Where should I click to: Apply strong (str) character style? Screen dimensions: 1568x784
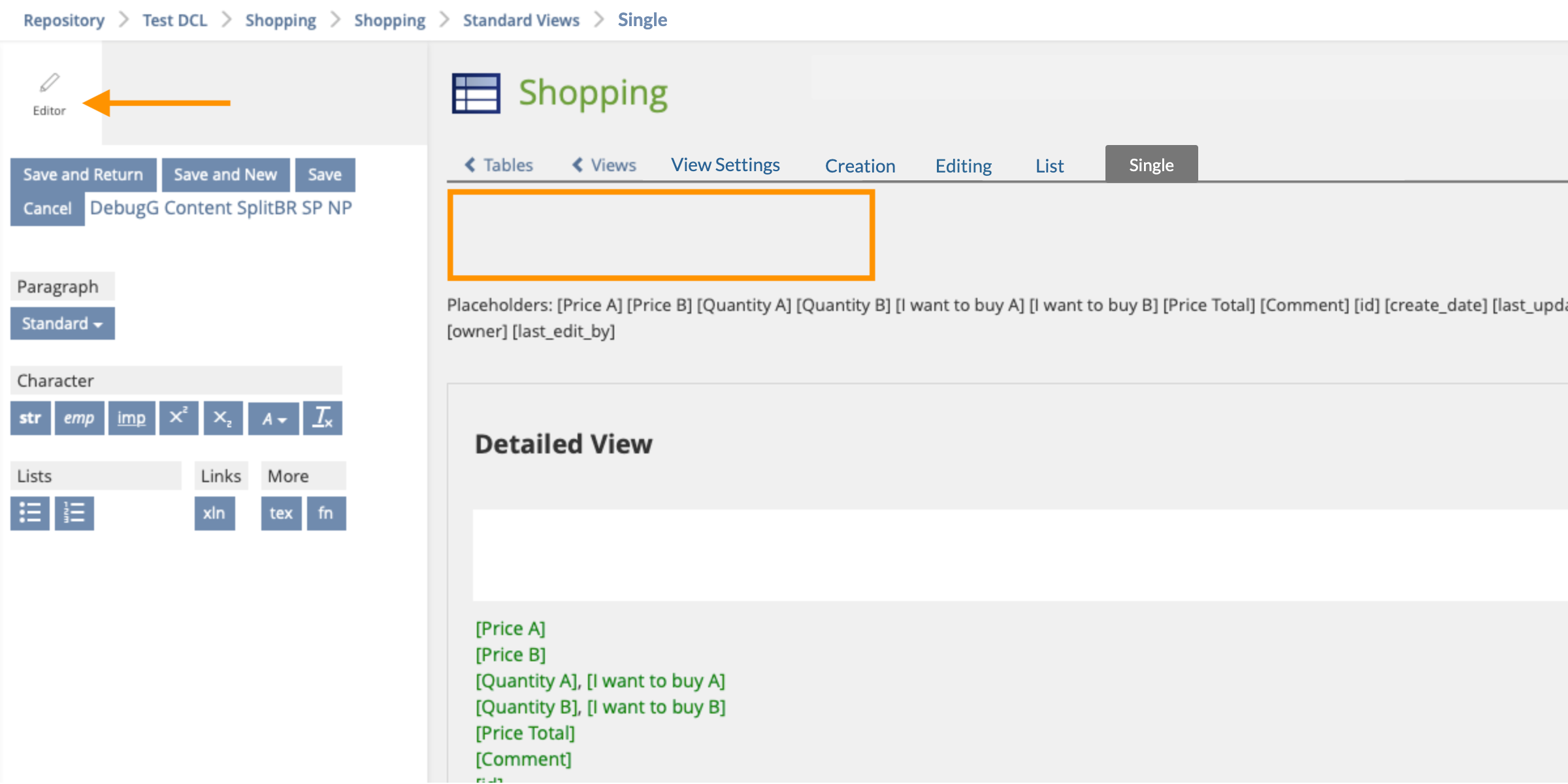(30, 418)
